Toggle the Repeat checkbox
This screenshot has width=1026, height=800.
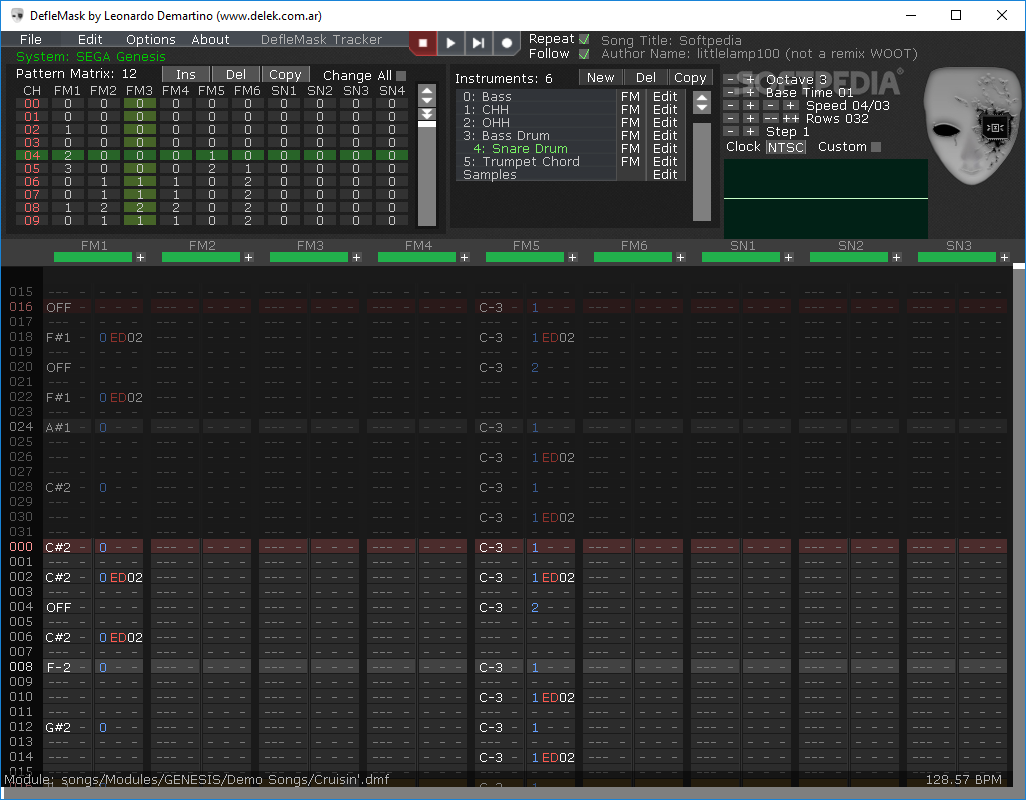click(584, 39)
